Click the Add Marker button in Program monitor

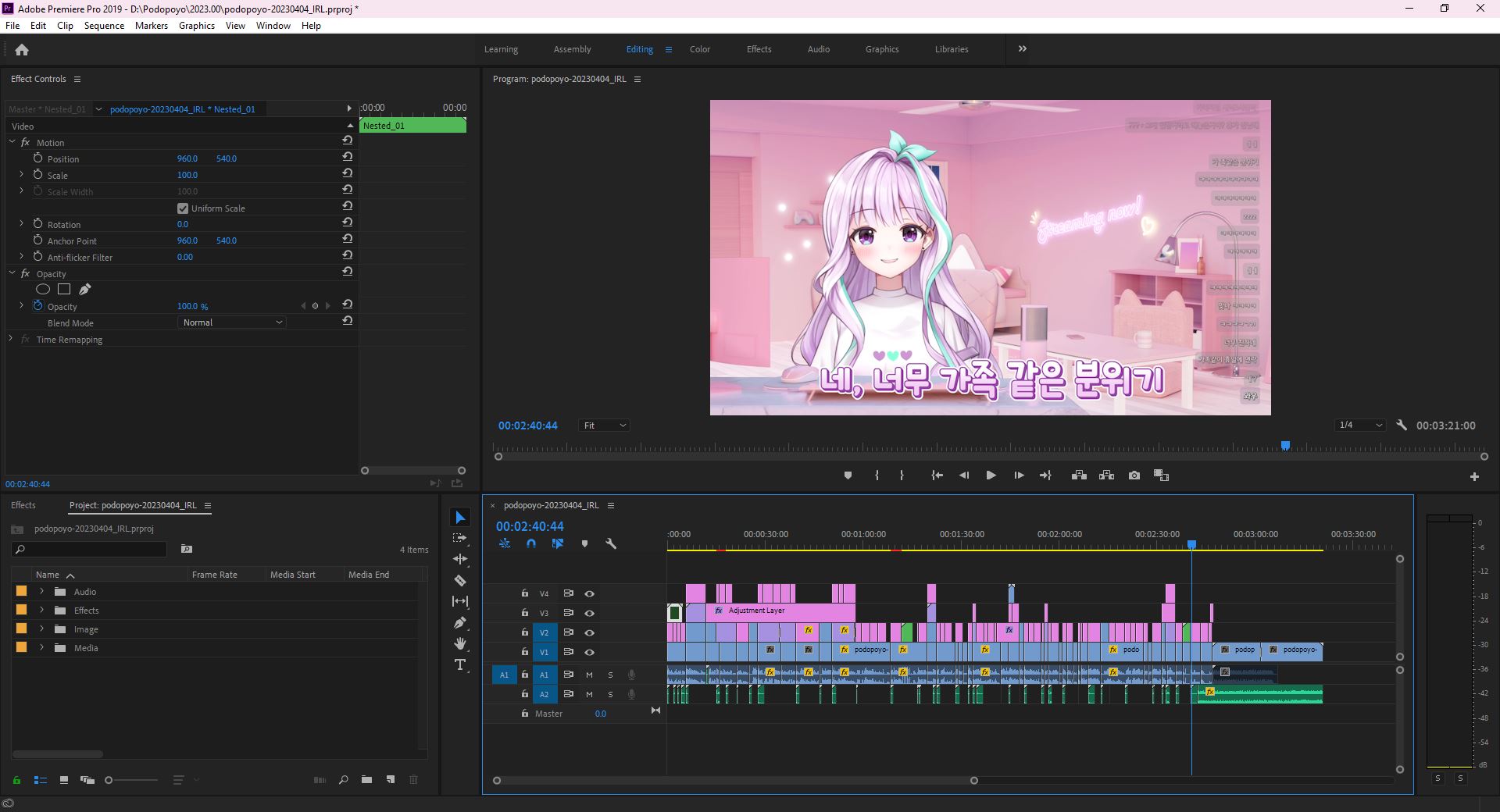coord(848,475)
